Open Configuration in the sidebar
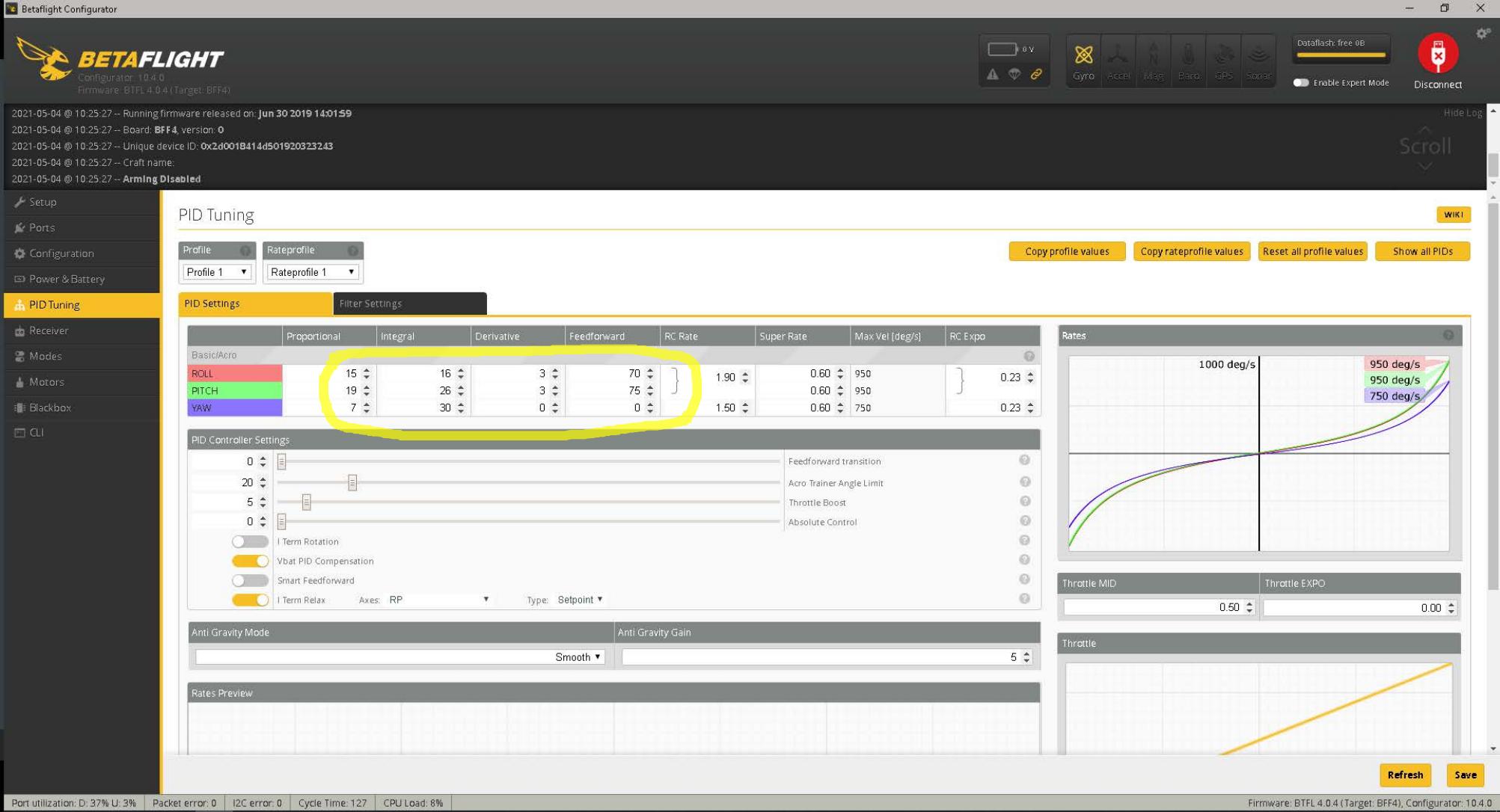The width and height of the screenshot is (1500, 812). pyautogui.click(x=82, y=253)
